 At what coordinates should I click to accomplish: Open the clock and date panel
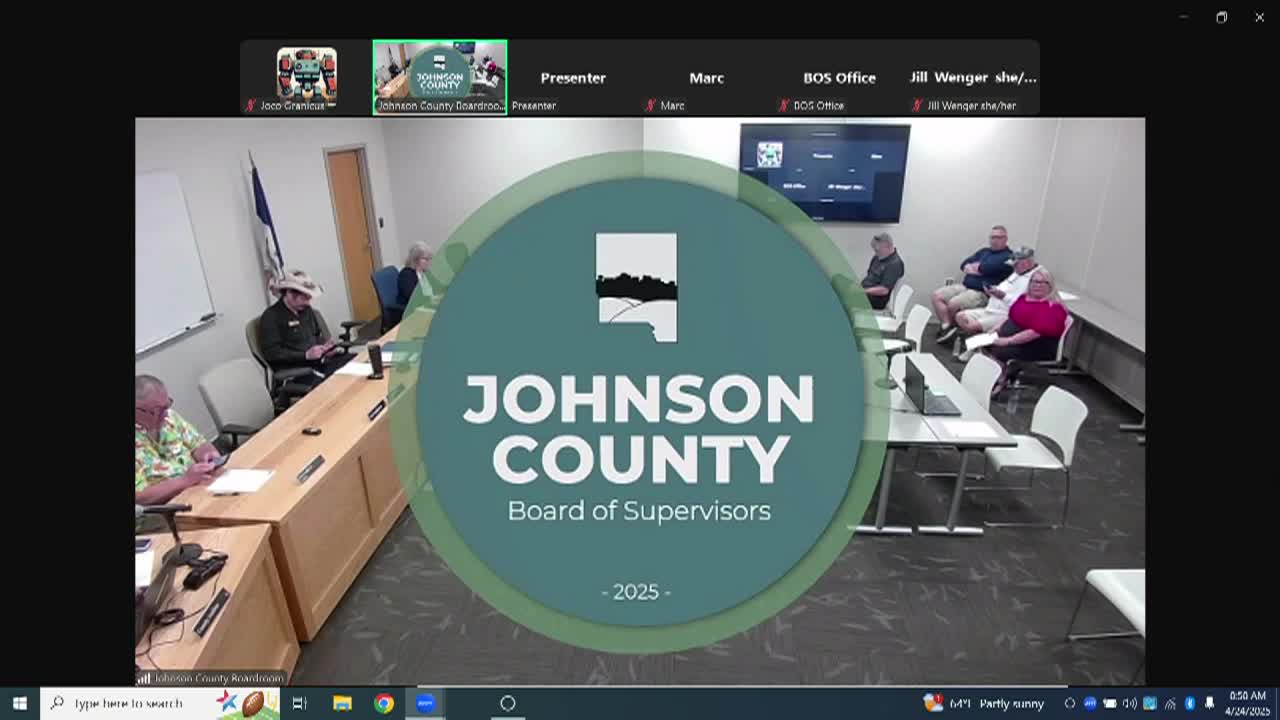(x=1247, y=703)
